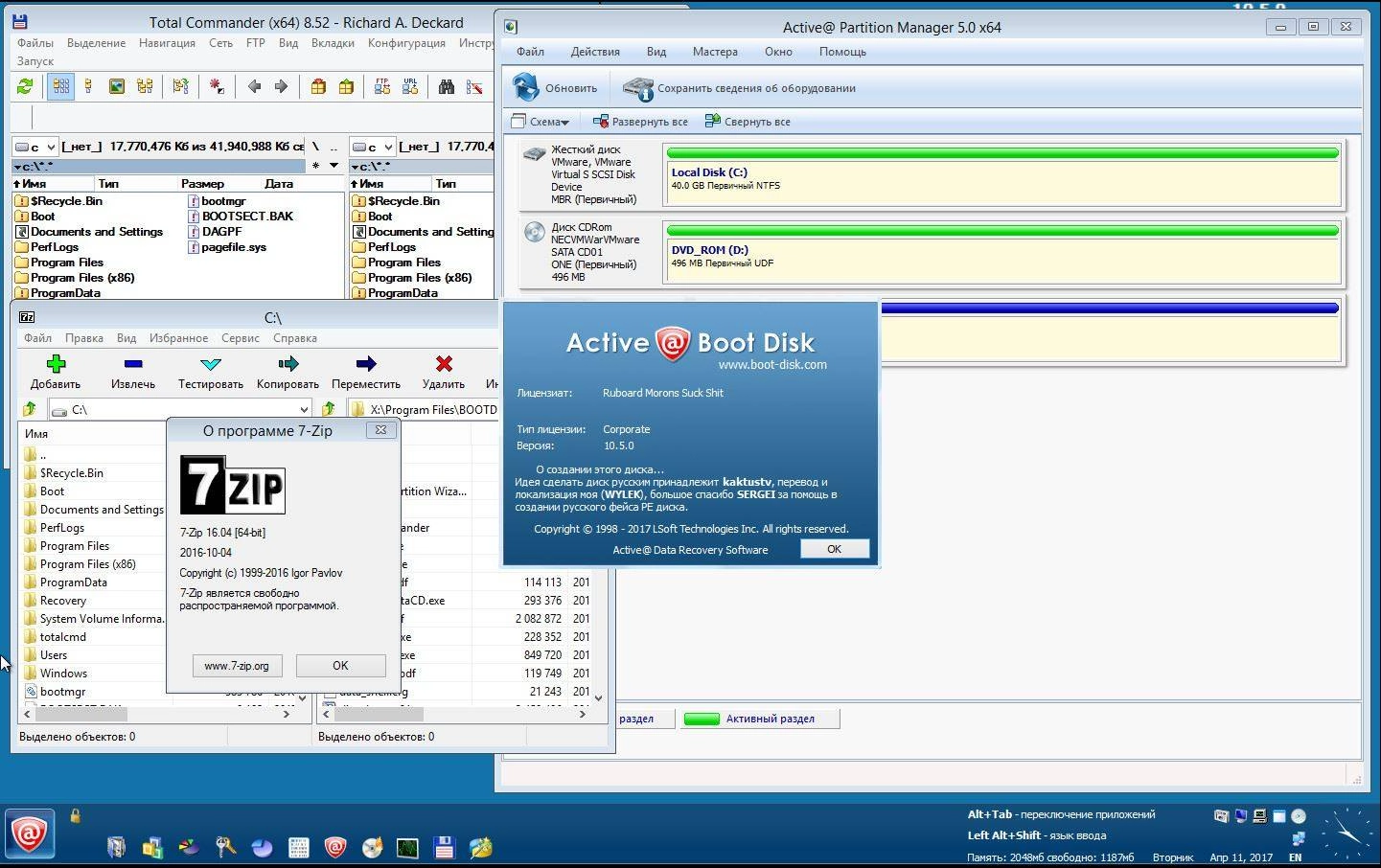Viewport: 1381px width, 868px height.
Task: Click OK in Active@ Boot Disk dialog
Action: pos(834,549)
